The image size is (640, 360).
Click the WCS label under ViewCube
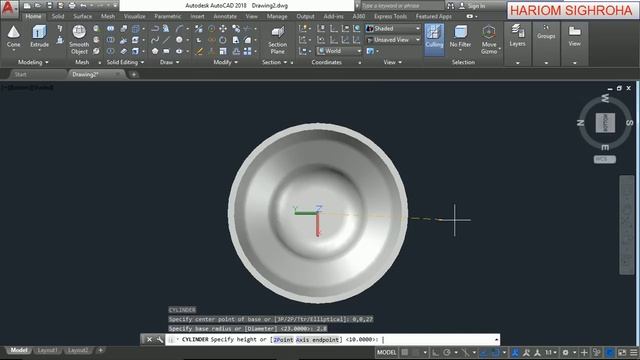pos(604,159)
